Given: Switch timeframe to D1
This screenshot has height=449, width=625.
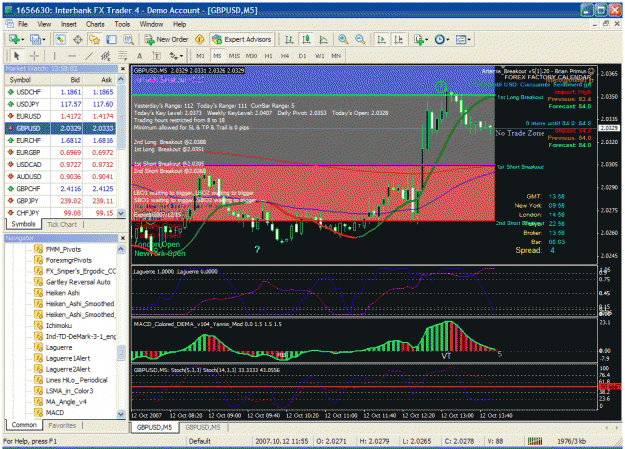Looking at the screenshot, I should 303,56.
